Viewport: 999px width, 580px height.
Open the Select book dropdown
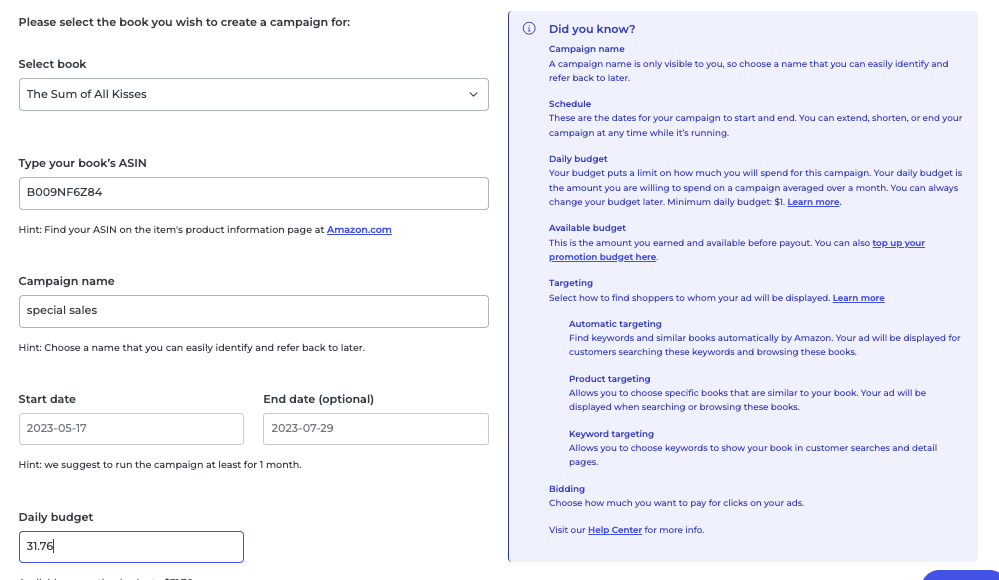click(x=254, y=94)
